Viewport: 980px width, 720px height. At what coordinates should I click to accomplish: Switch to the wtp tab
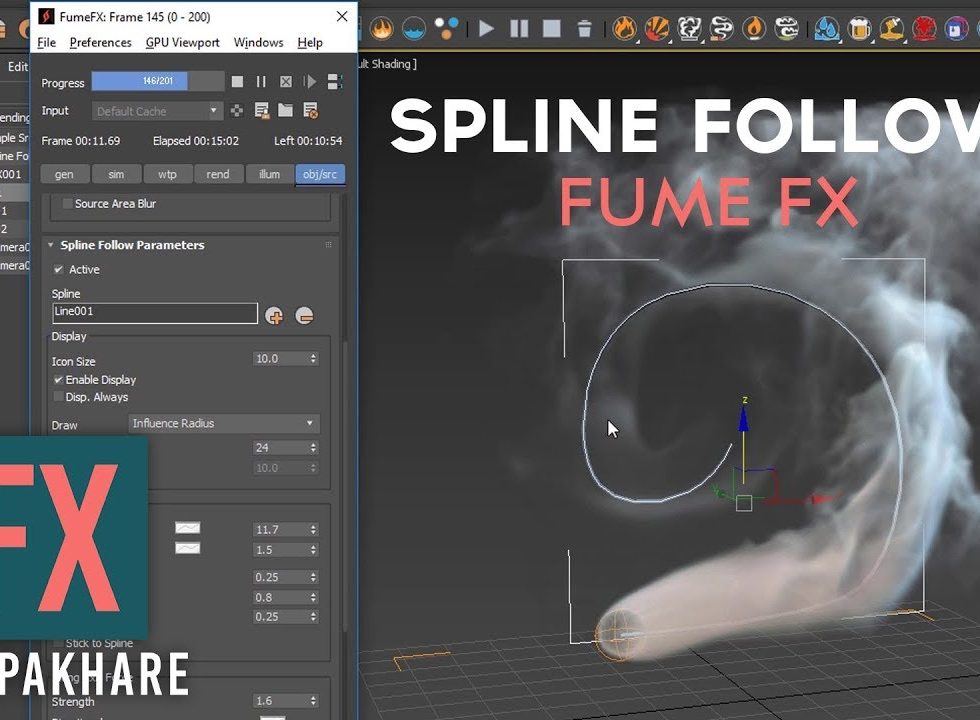(x=167, y=174)
